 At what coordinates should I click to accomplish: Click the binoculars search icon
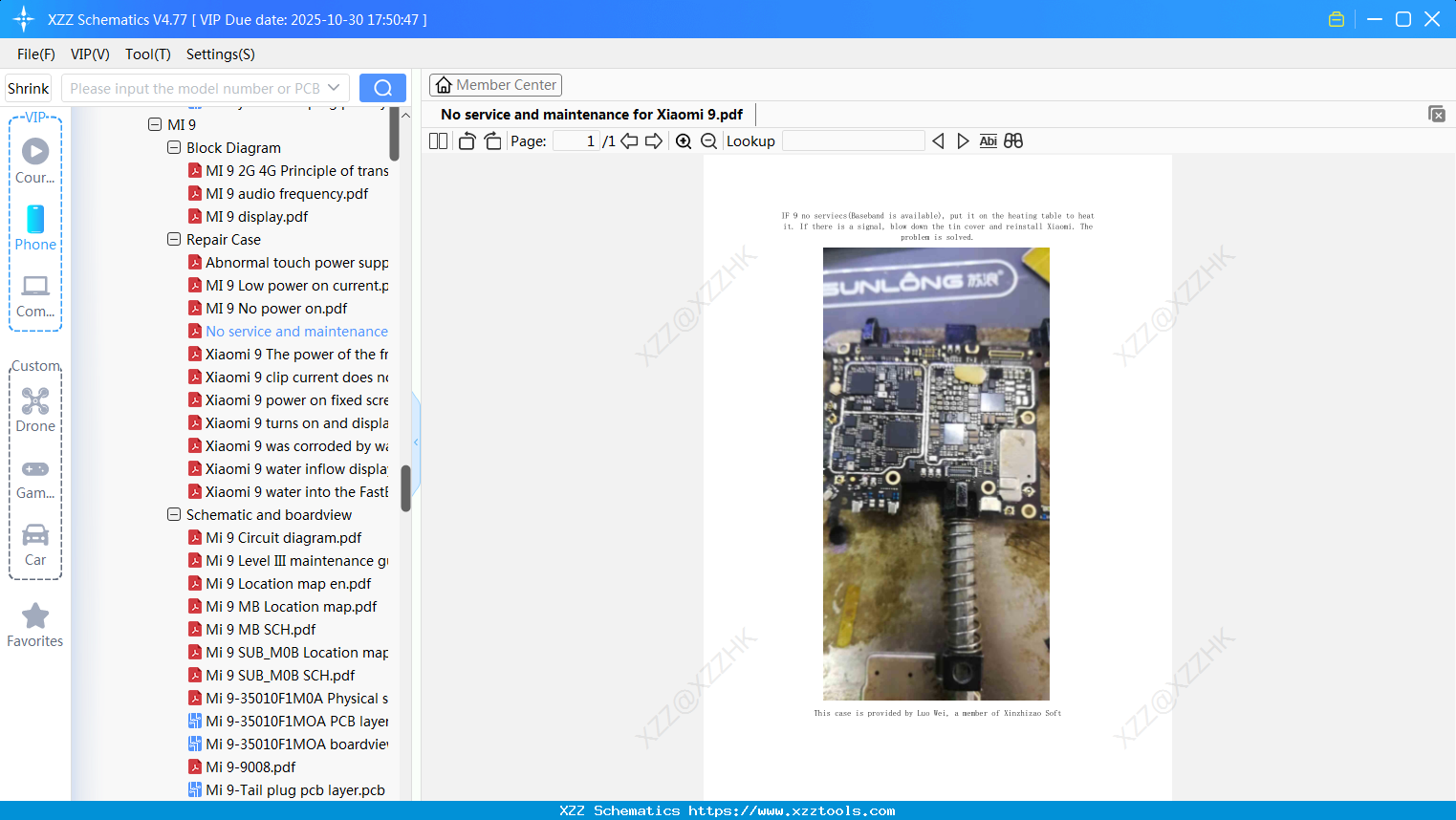[x=1013, y=141]
